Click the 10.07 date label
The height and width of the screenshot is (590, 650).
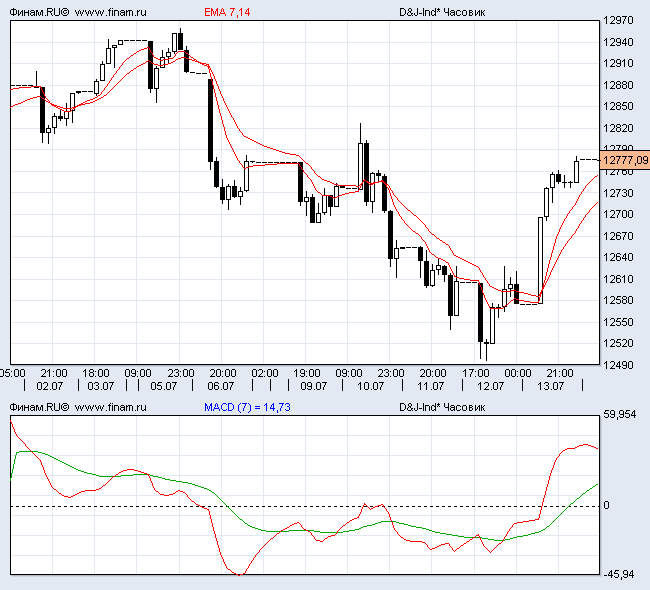(x=371, y=386)
